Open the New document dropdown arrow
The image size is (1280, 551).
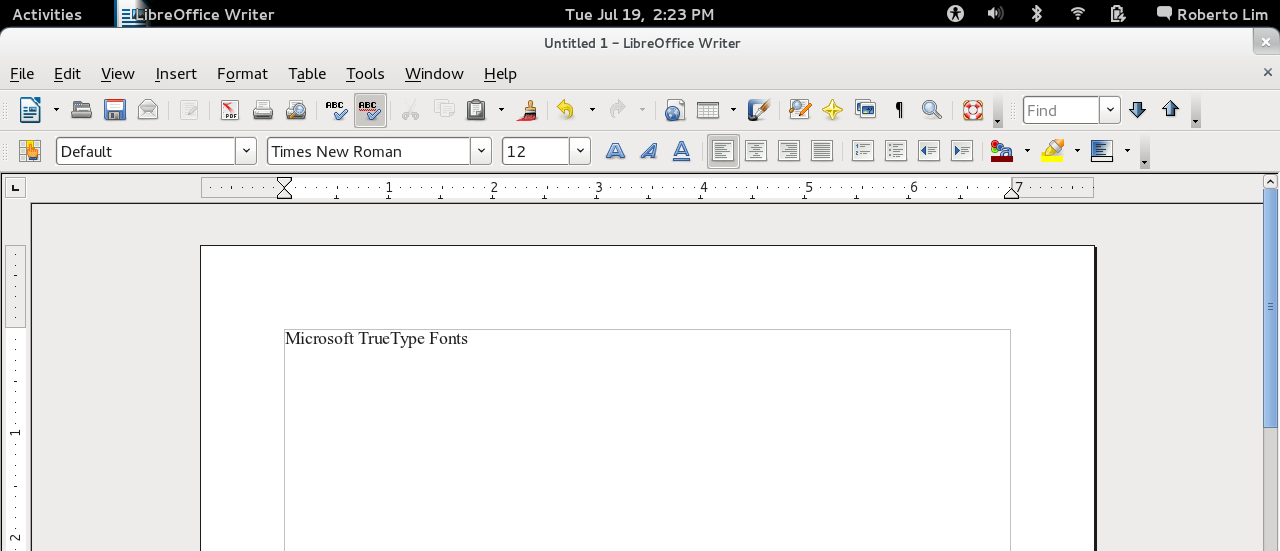(x=56, y=110)
